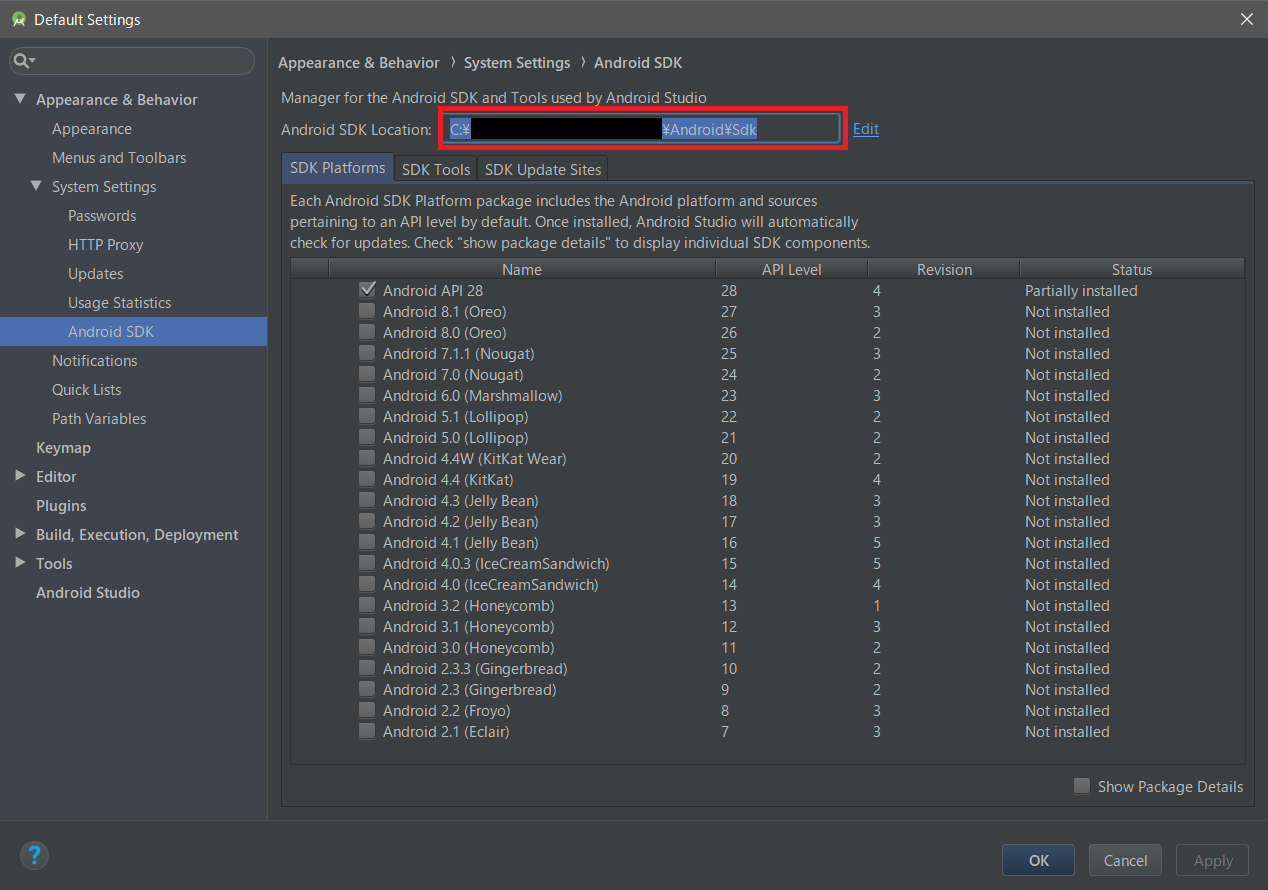This screenshot has width=1268, height=890.
Task: Sort table by the Revision column header
Action: click(x=944, y=269)
